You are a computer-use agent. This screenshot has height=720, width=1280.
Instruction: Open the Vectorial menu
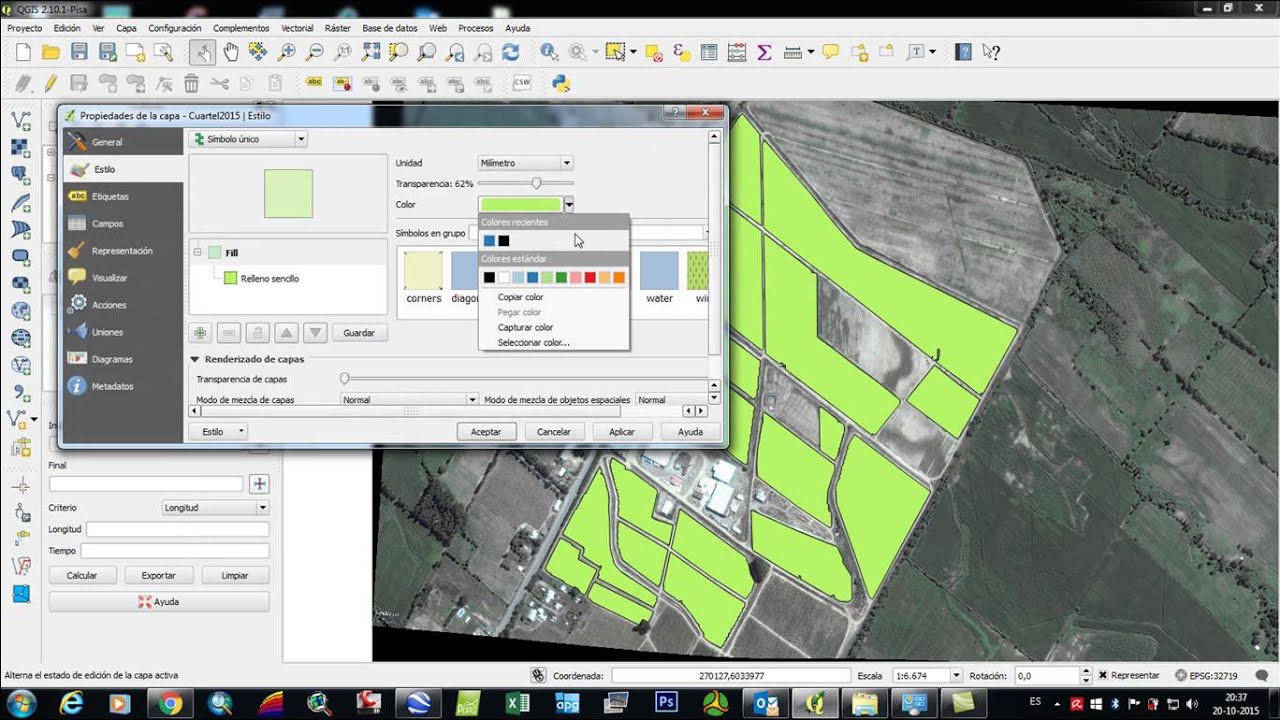pos(297,28)
